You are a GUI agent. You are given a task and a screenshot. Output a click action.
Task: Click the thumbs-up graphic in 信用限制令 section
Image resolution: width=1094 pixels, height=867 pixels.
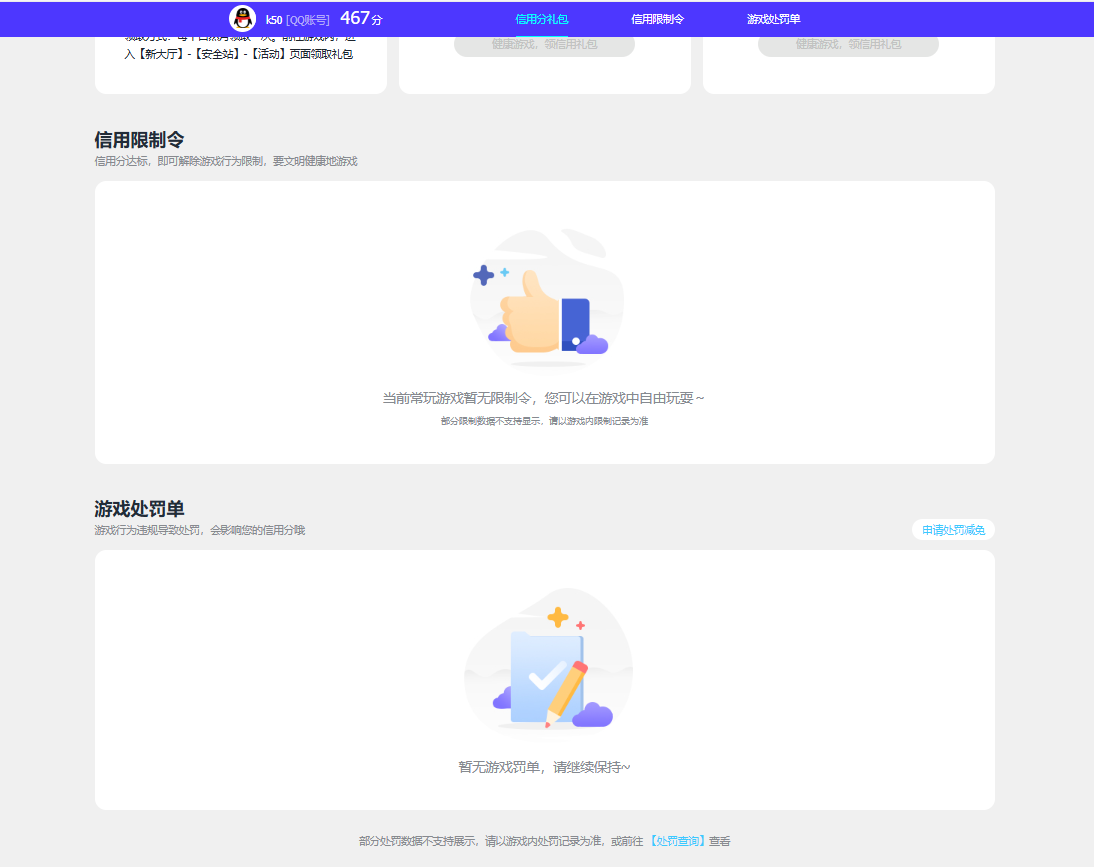tap(530, 315)
